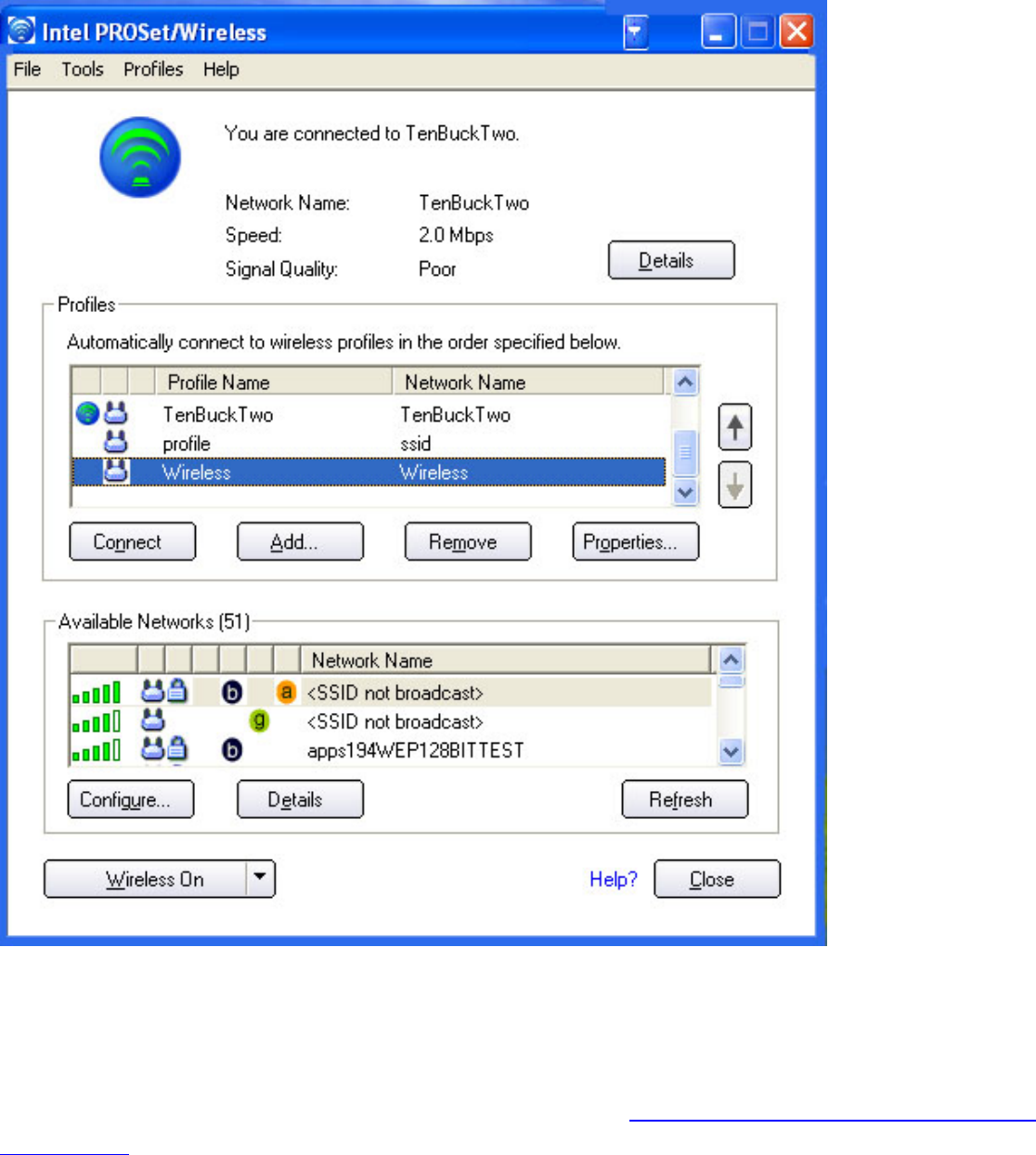Click available networks scroll up arrow
The height and width of the screenshot is (1155, 1036).
click(732, 660)
